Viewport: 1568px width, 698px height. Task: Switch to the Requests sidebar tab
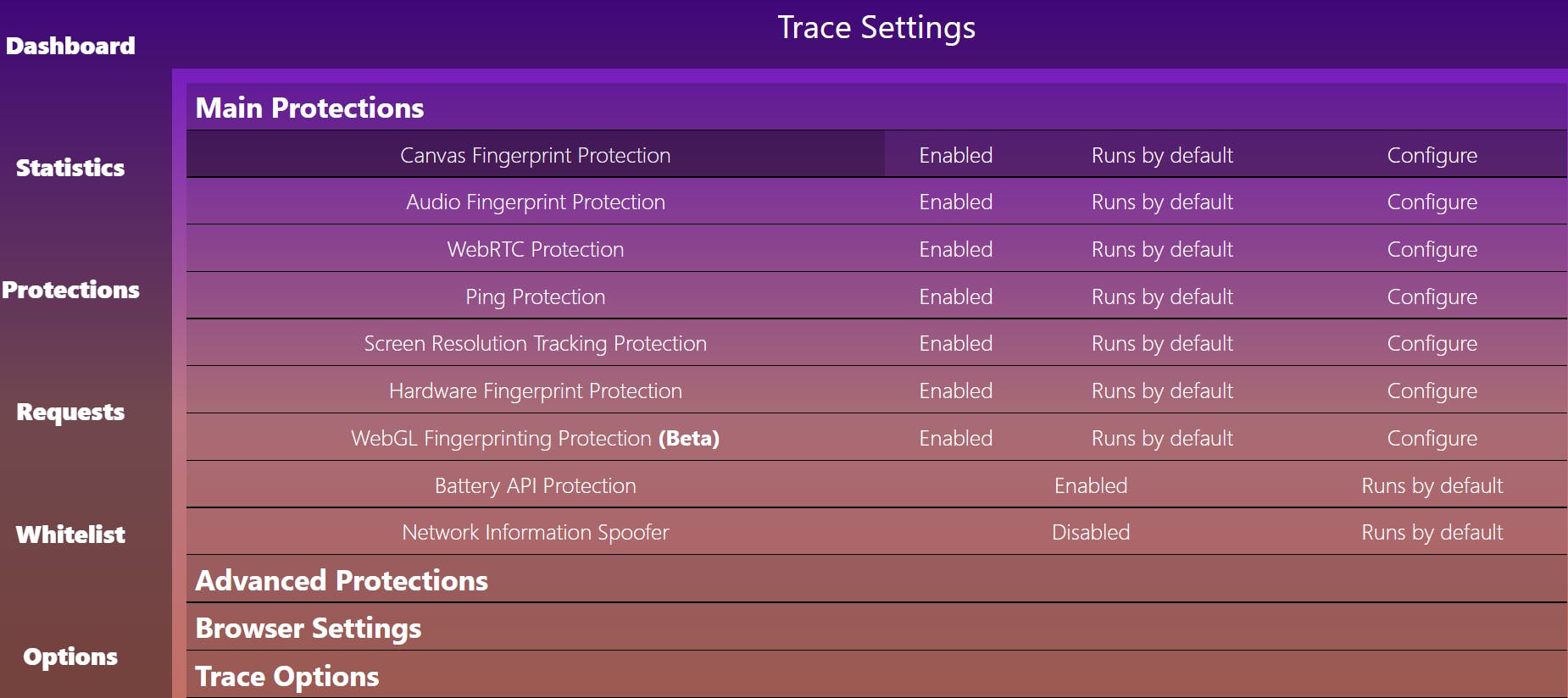(70, 412)
